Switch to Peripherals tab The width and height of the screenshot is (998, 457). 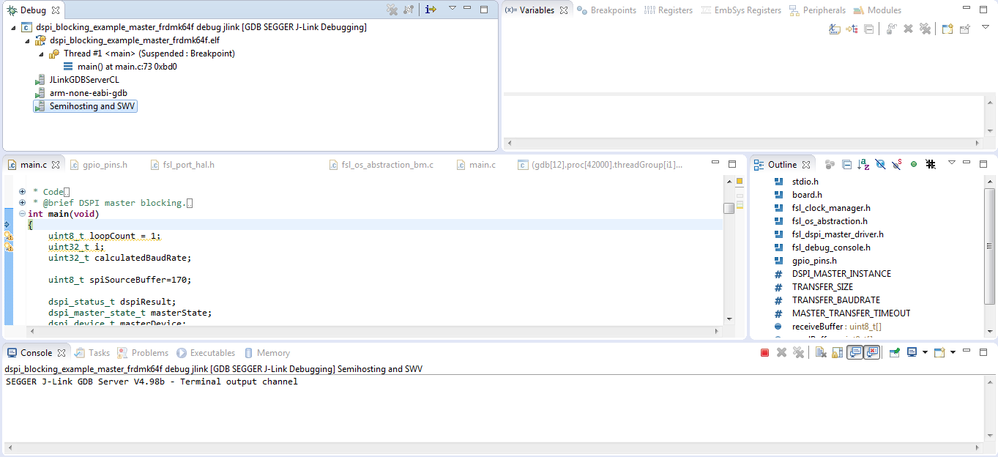click(x=817, y=10)
